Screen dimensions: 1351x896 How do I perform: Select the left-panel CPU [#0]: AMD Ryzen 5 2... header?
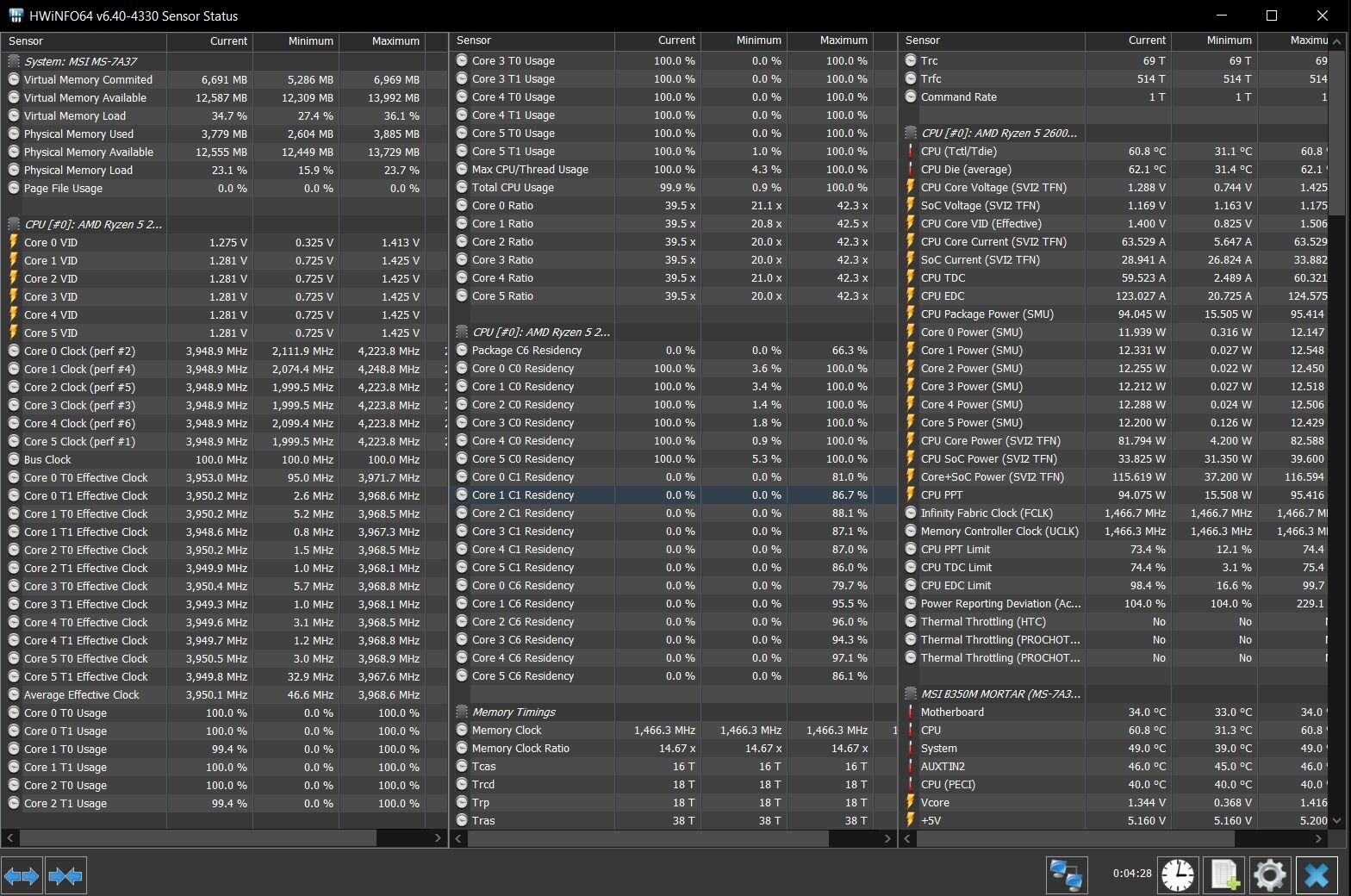point(224,224)
